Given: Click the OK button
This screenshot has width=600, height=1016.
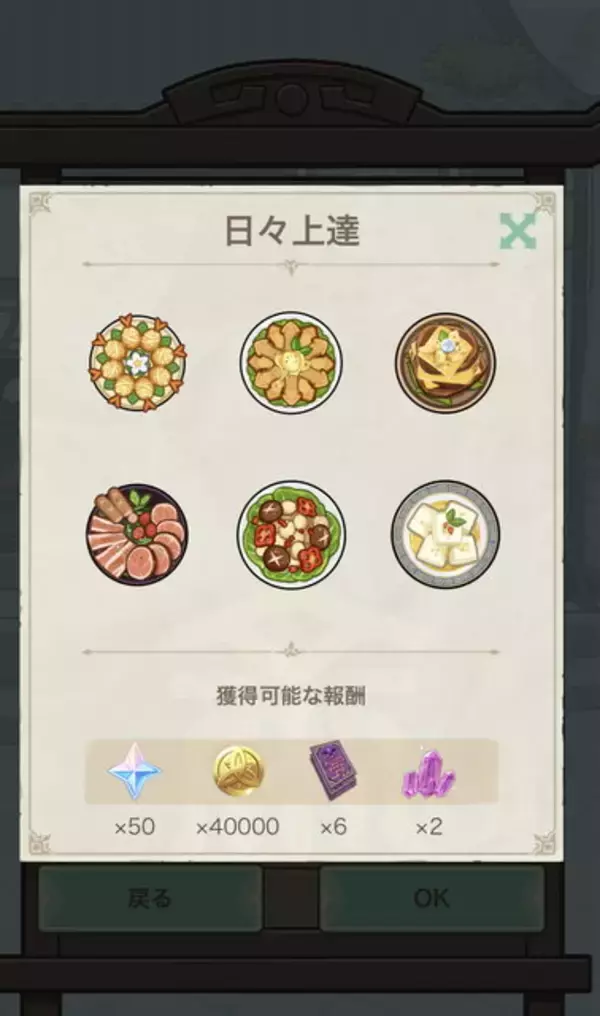Looking at the screenshot, I should pos(432,898).
